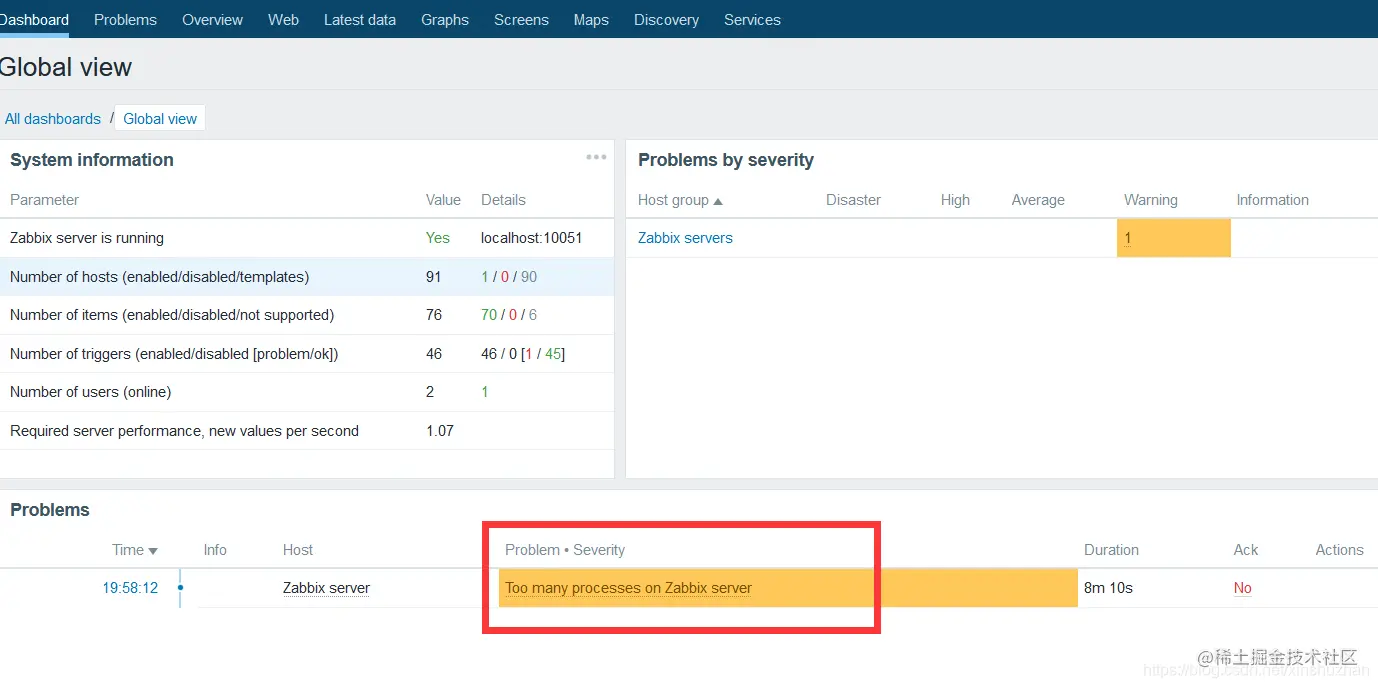
Task: Click the Parameter column header
Action: [44, 200]
